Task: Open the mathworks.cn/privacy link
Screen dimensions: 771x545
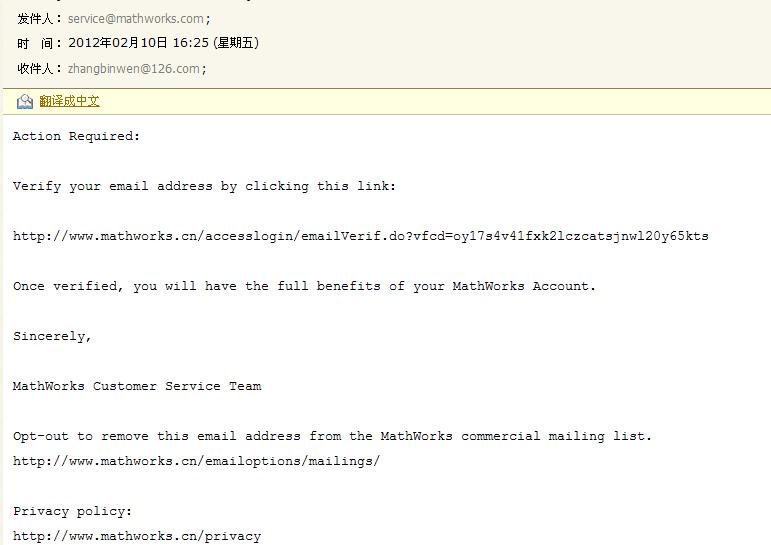Action: point(137,536)
